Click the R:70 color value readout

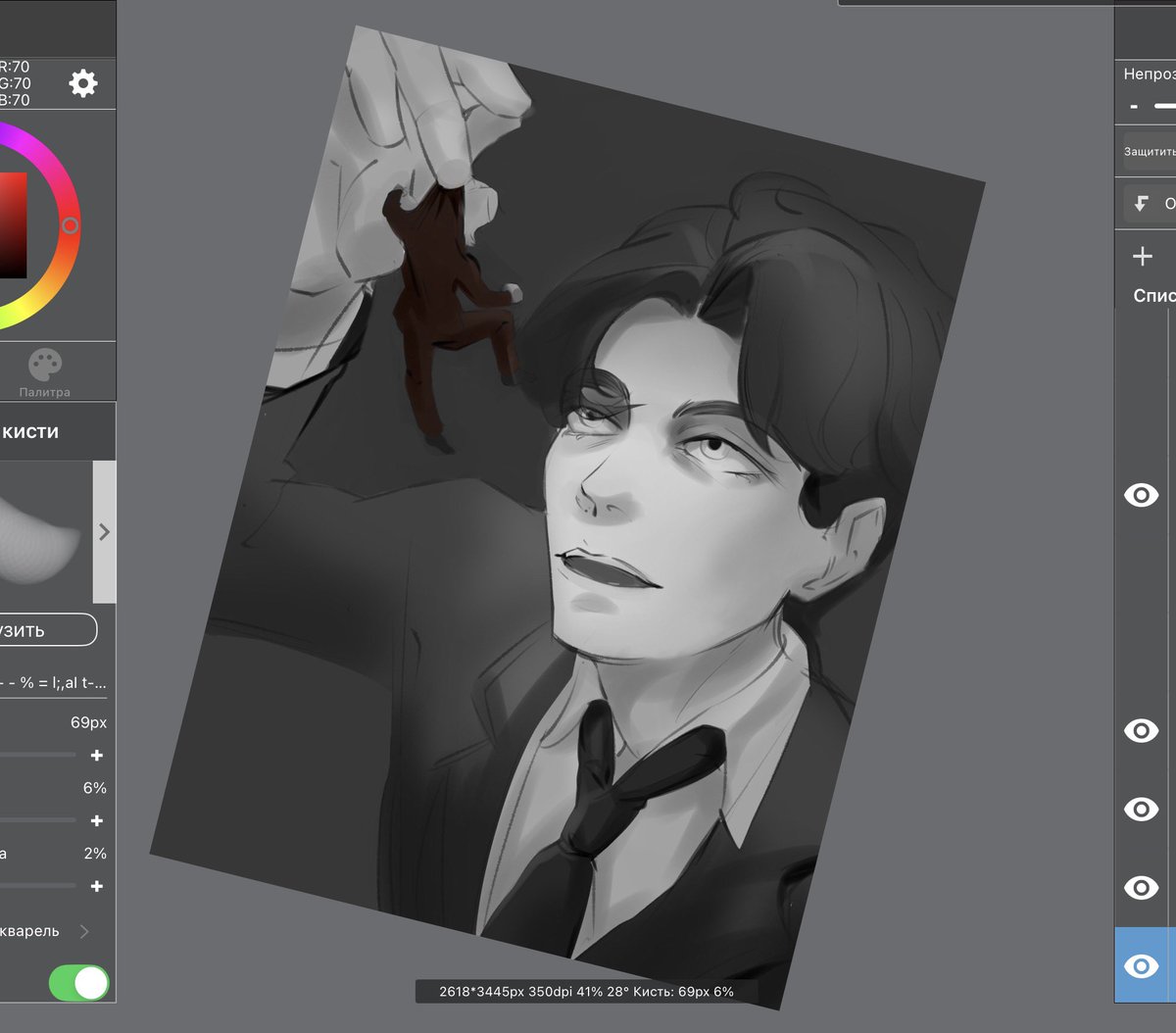pos(15,67)
